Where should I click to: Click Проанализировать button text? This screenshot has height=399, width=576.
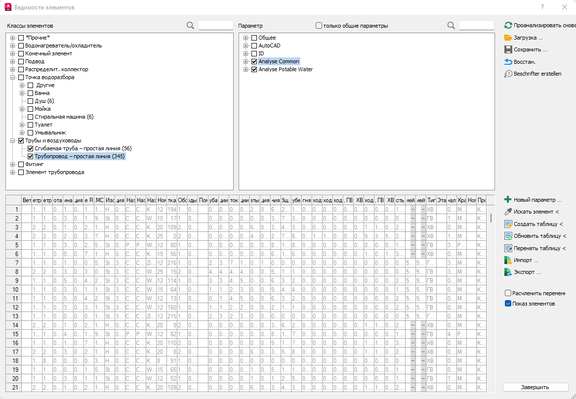[544, 25]
